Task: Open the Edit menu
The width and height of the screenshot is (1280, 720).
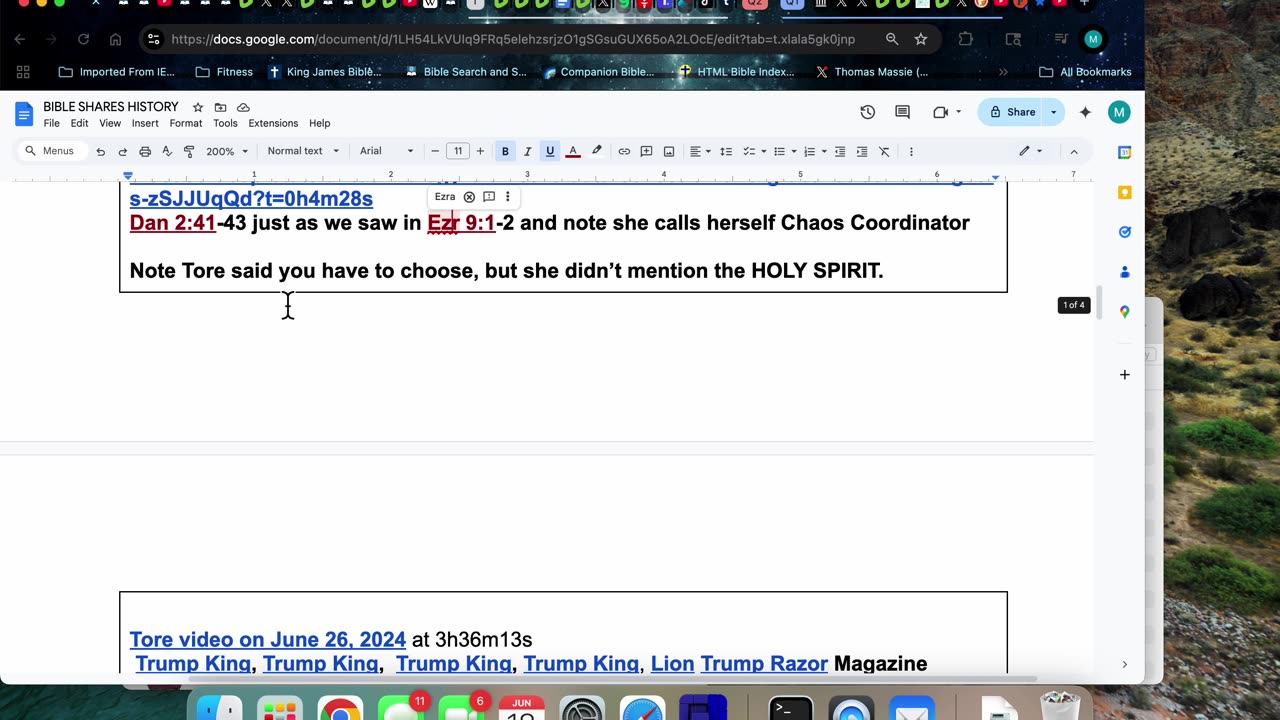Action: pos(79,123)
